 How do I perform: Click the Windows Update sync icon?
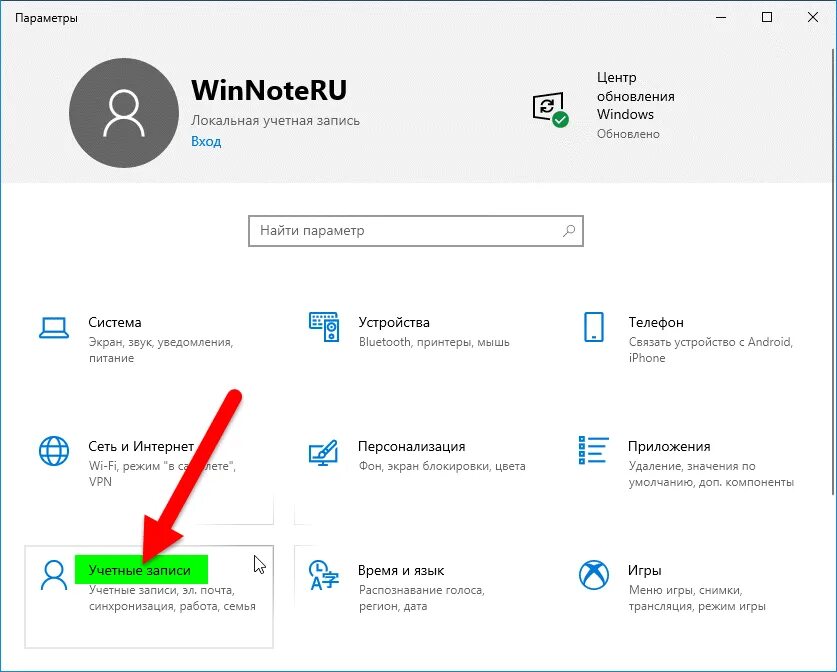pyautogui.click(x=550, y=109)
